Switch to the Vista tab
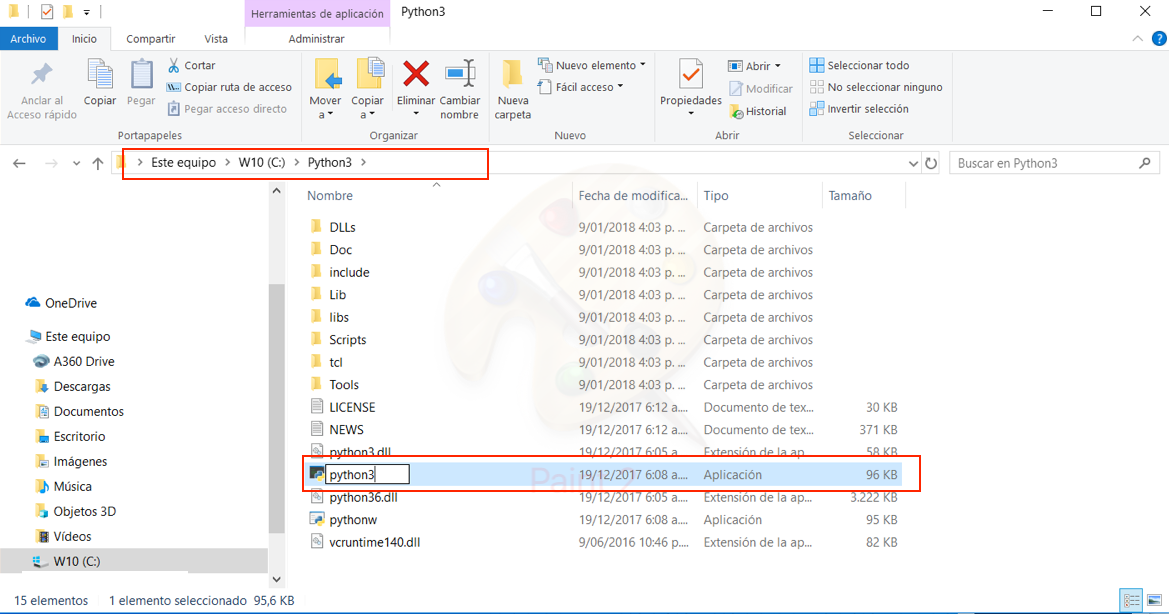 (x=216, y=39)
